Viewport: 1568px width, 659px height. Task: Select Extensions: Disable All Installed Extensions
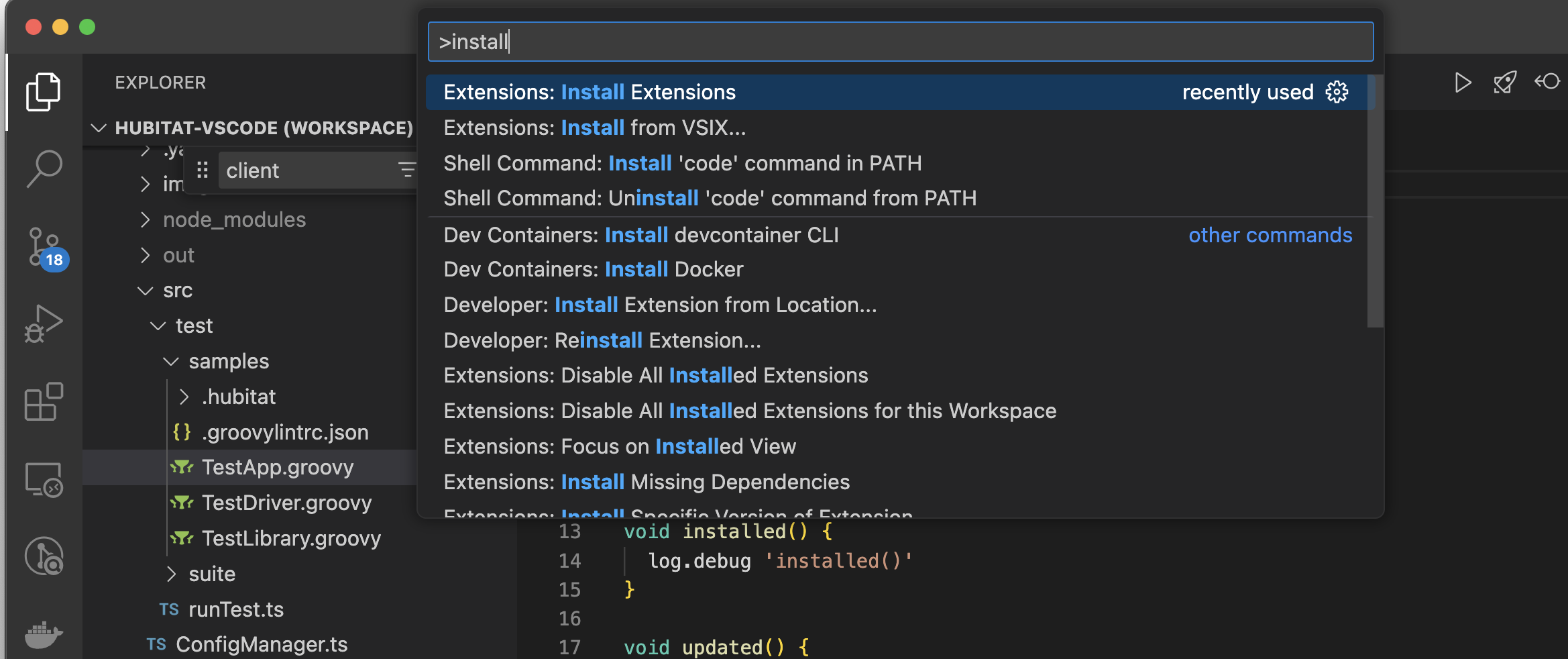pos(900,375)
